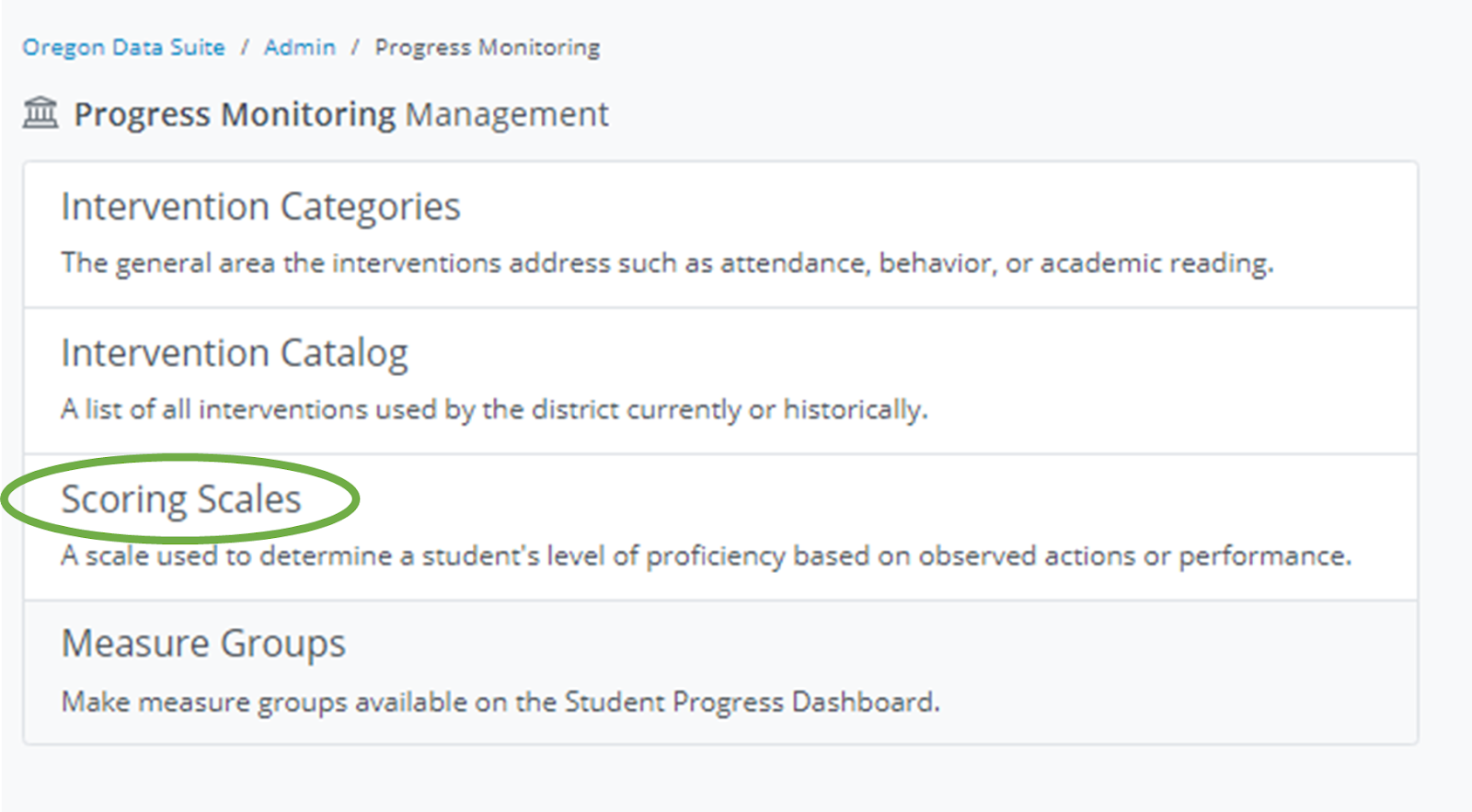Click blank space right of Intervention Catalog title
1472x812 pixels.
[874, 353]
